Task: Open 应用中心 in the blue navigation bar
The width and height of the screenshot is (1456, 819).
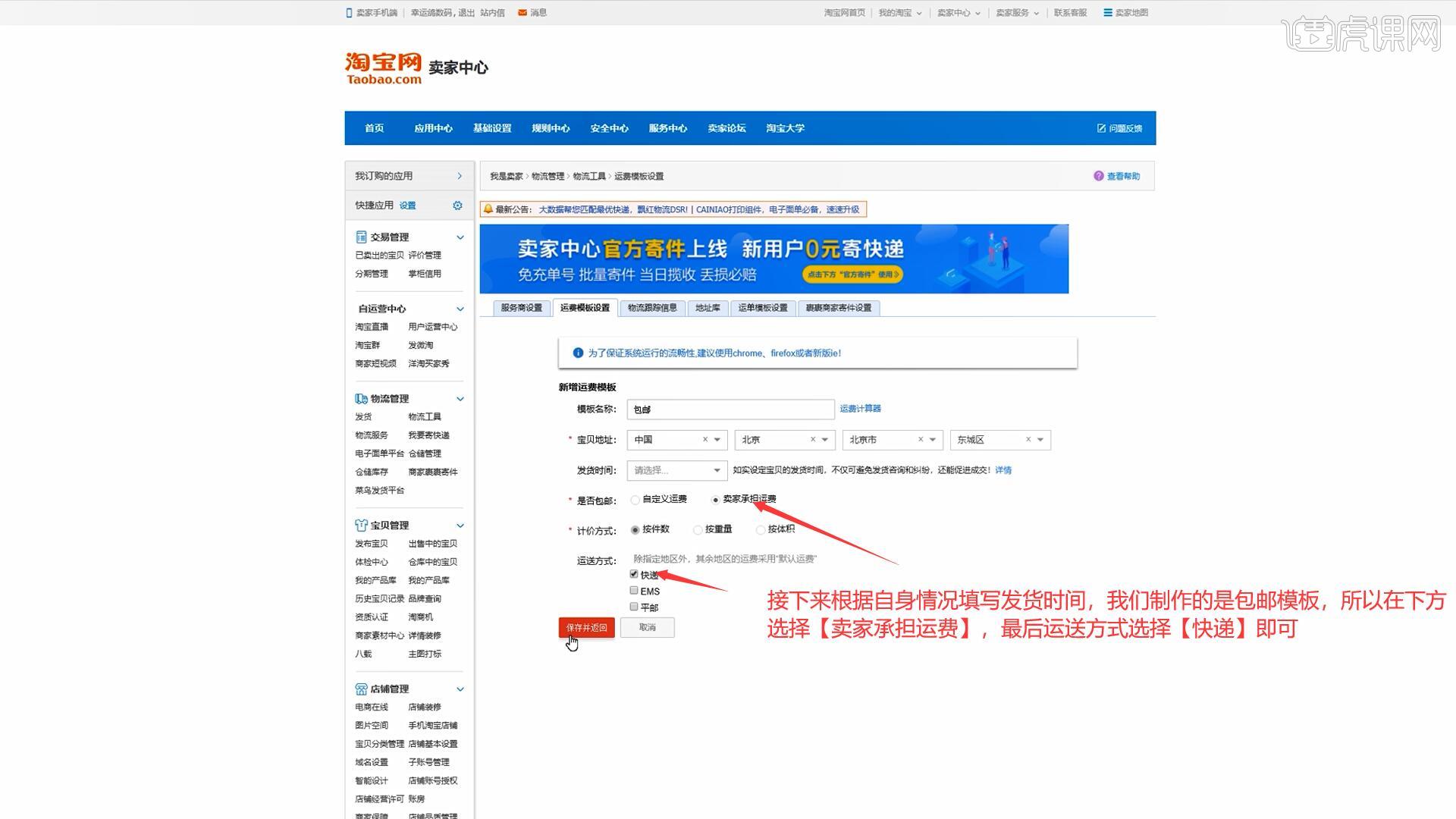Action: click(433, 128)
